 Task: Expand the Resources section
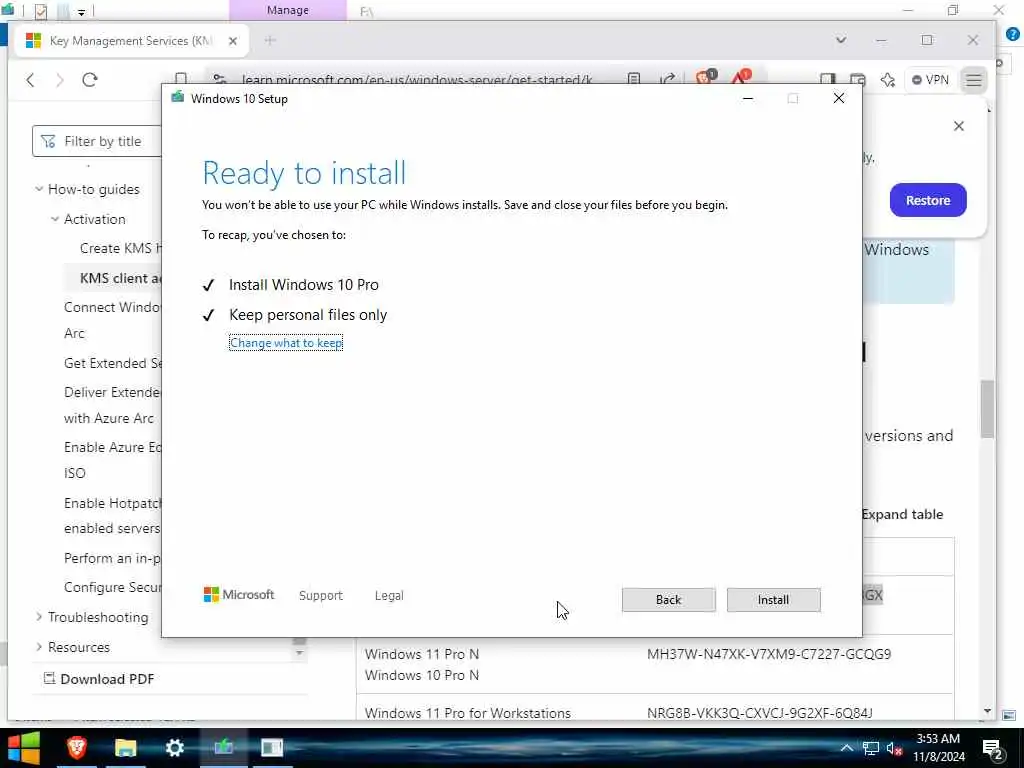point(39,647)
